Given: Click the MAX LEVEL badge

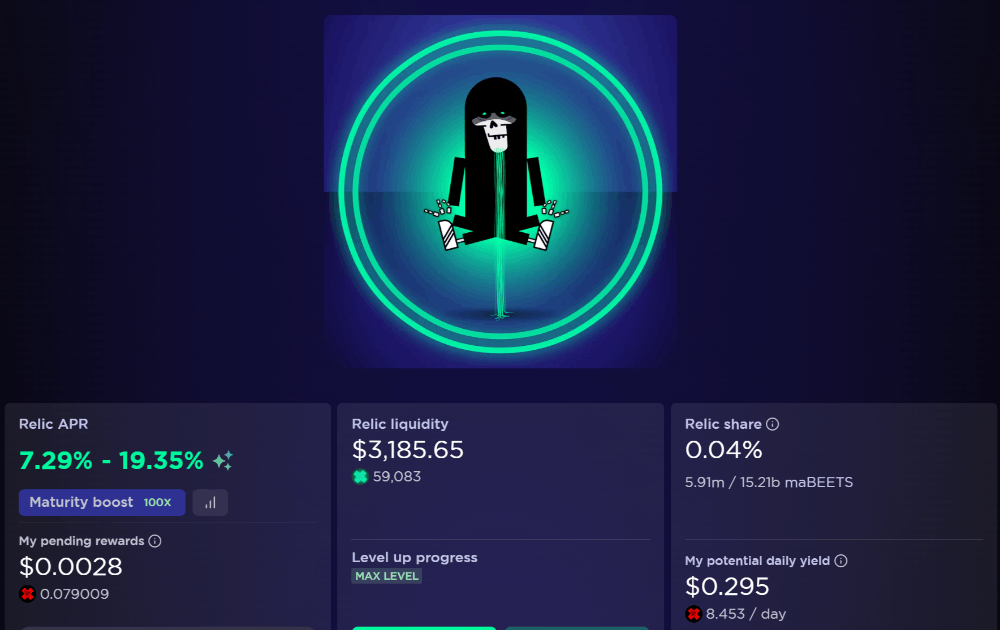Looking at the screenshot, I should point(386,576).
